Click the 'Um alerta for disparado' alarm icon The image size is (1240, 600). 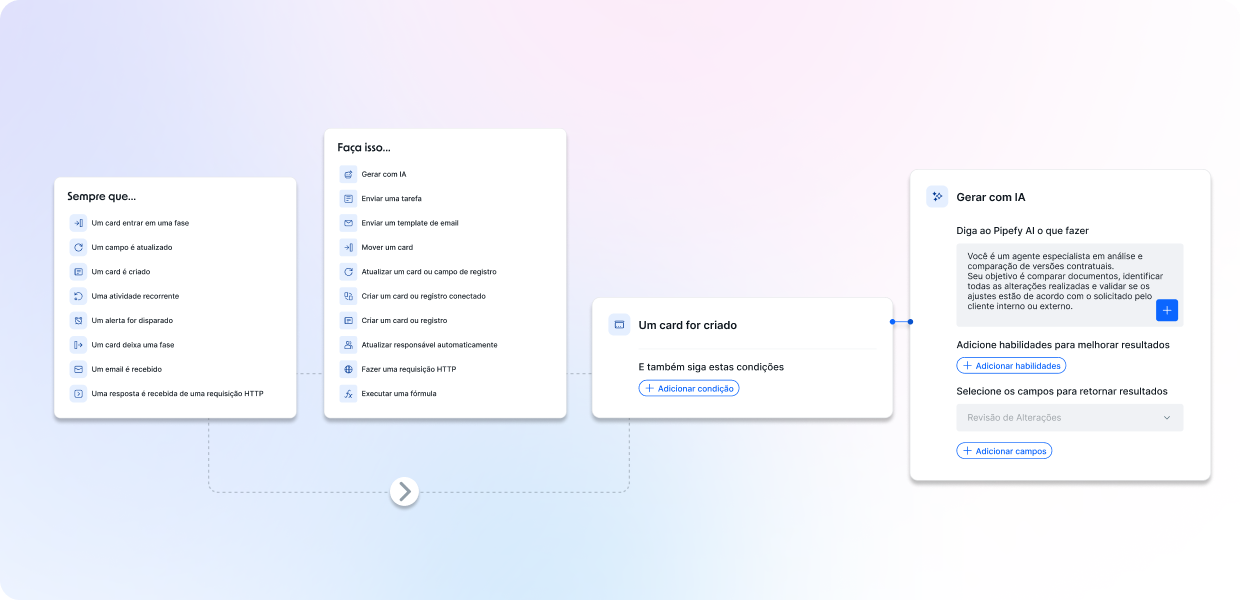click(x=78, y=320)
